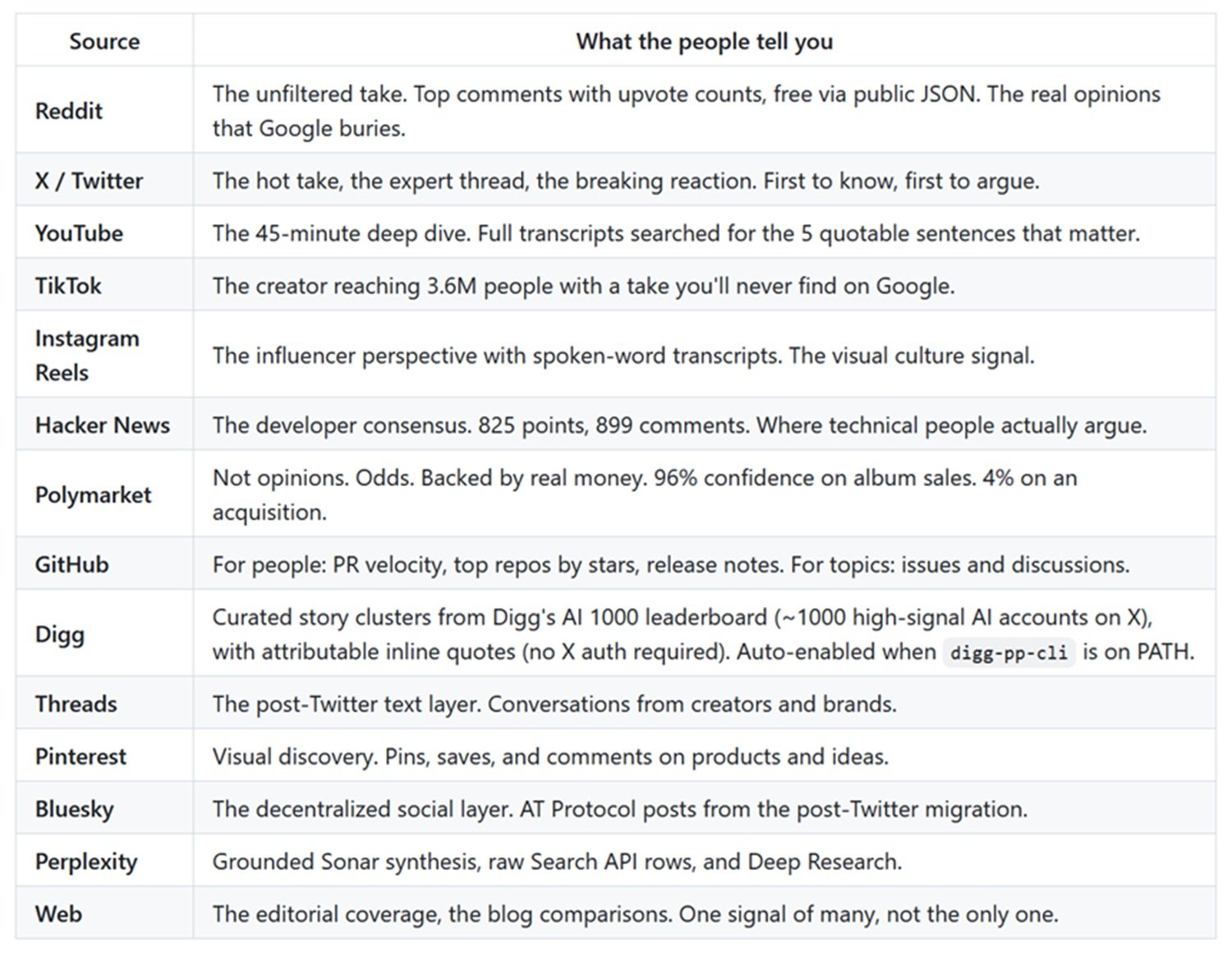Select the Polymarket row label
The width and height of the screenshot is (1232, 961).
click(94, 495)
